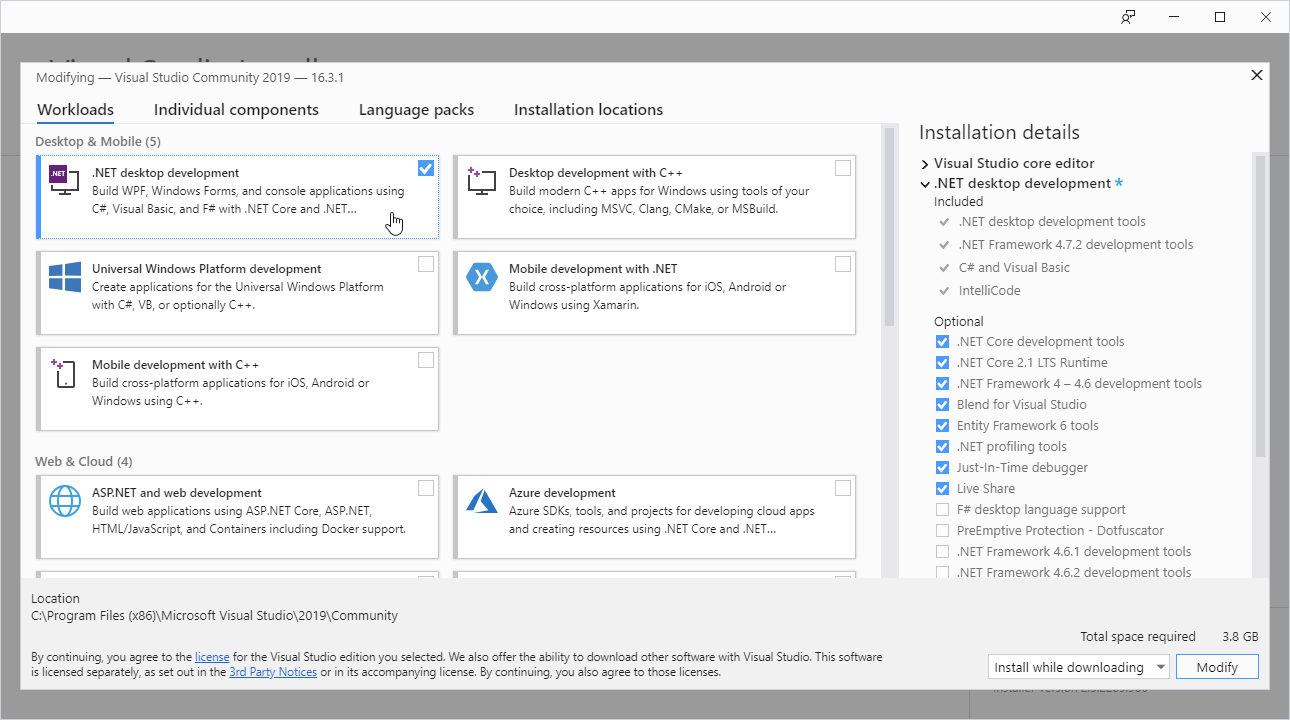Click the ASP.NET web development globe icon
Image resolution: width=1290 pixels, height=720 pixels.
pyautogui.click(x=64, y=499)
